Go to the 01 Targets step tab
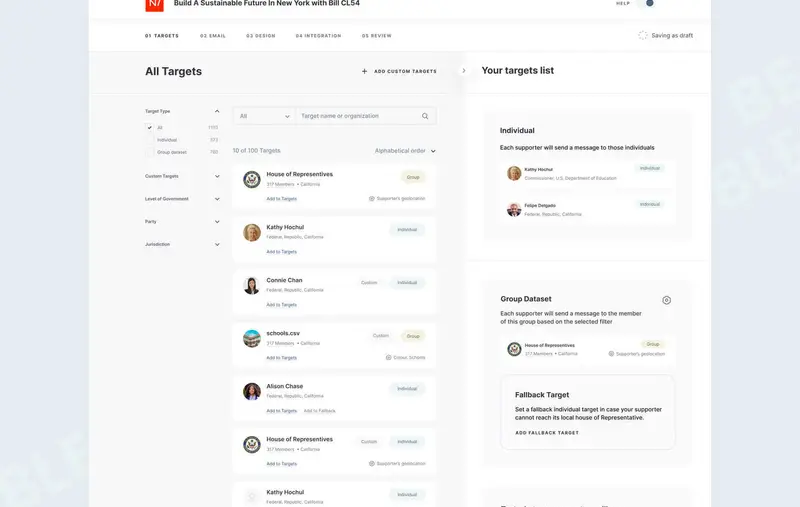 [x=162, y=36]
